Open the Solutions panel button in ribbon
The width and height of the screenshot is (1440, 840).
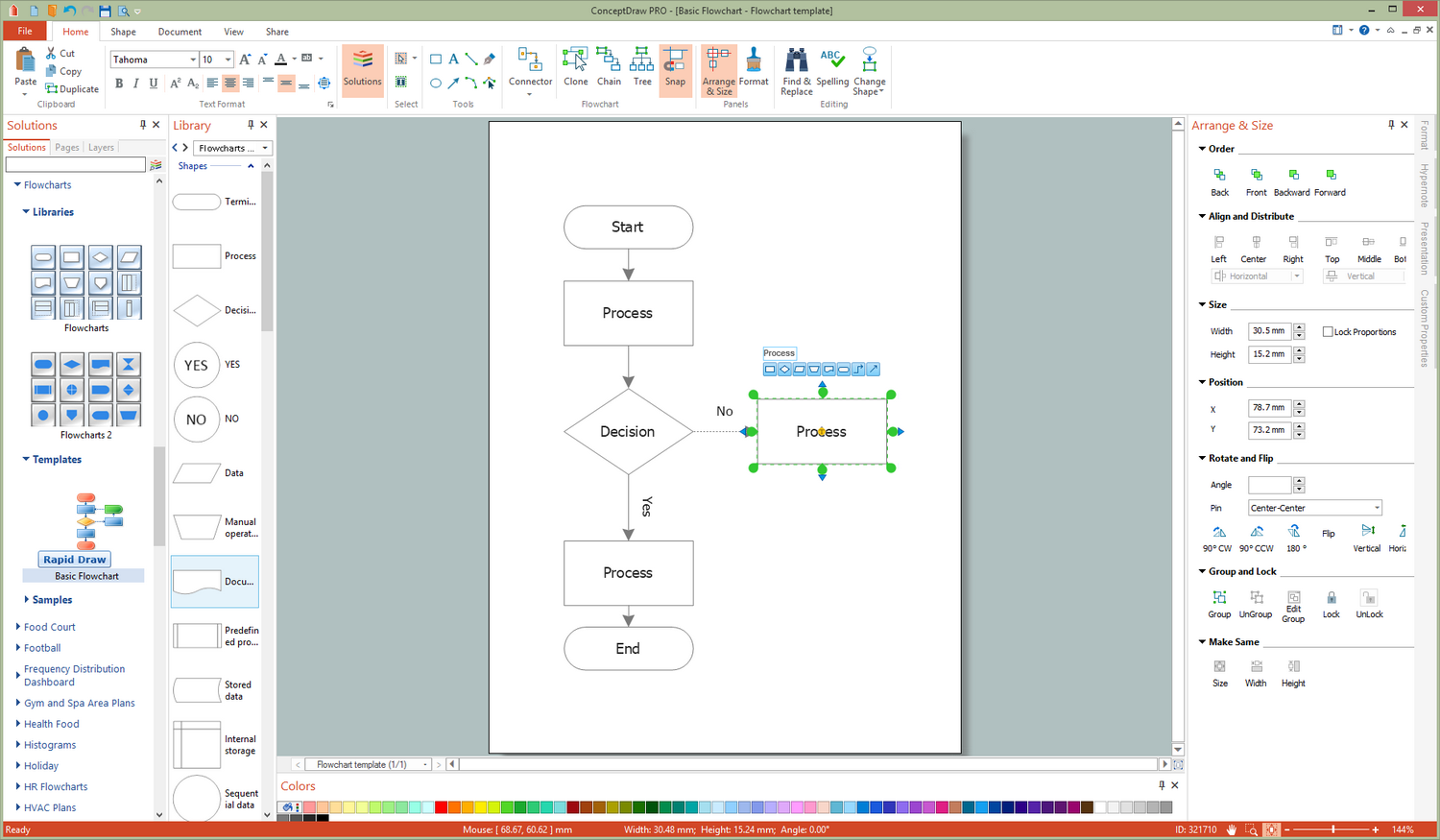coord(362,69)
